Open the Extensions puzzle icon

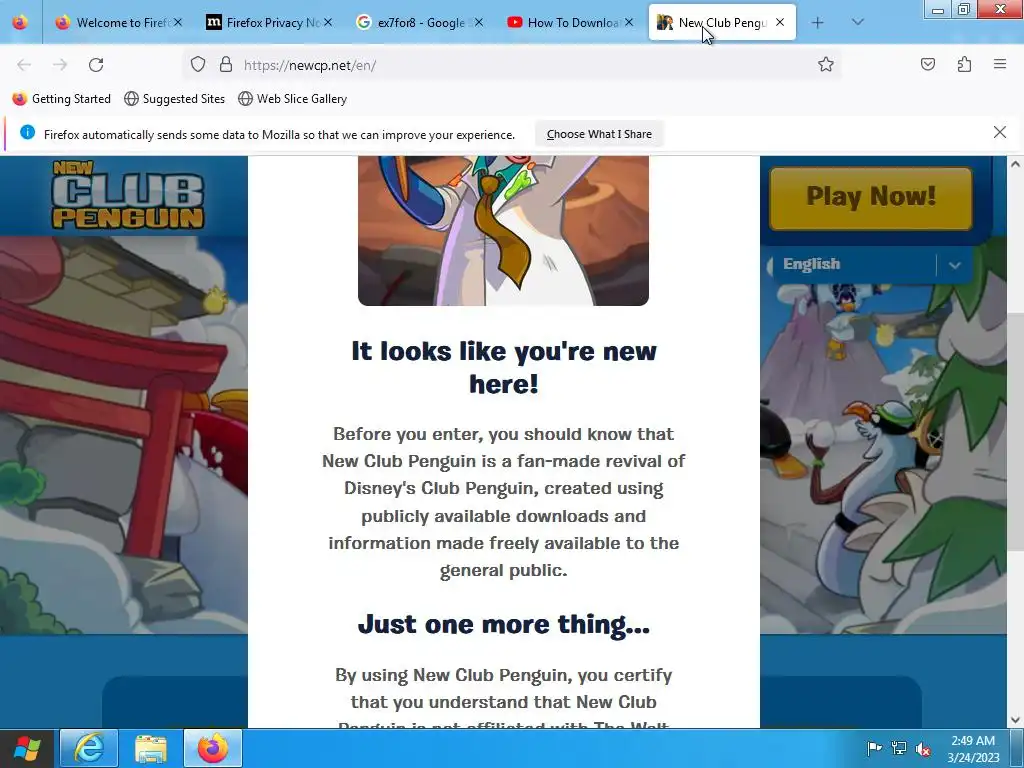pos(964,64)
